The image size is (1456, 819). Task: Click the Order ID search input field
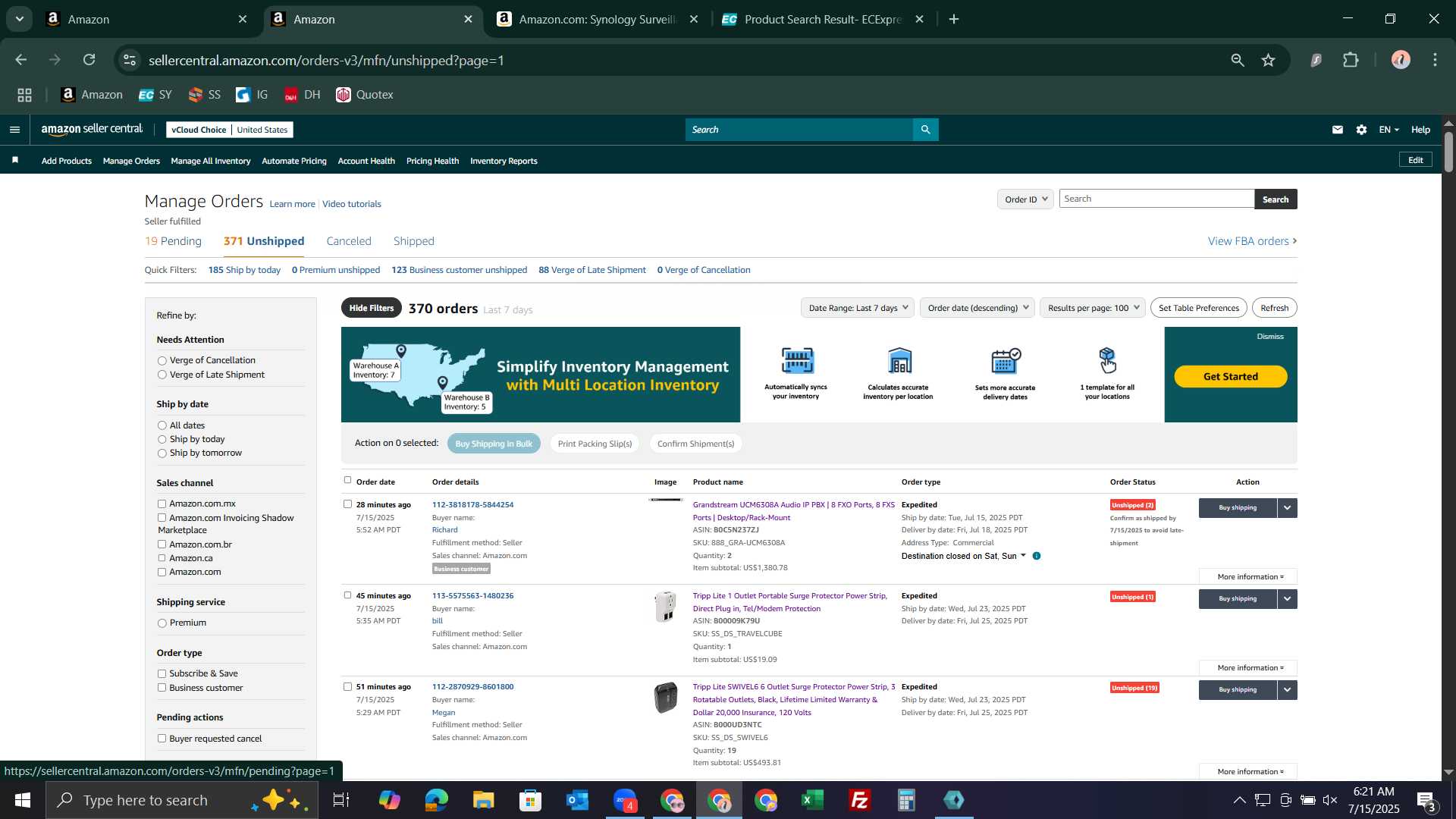(x=1156, y=199)
